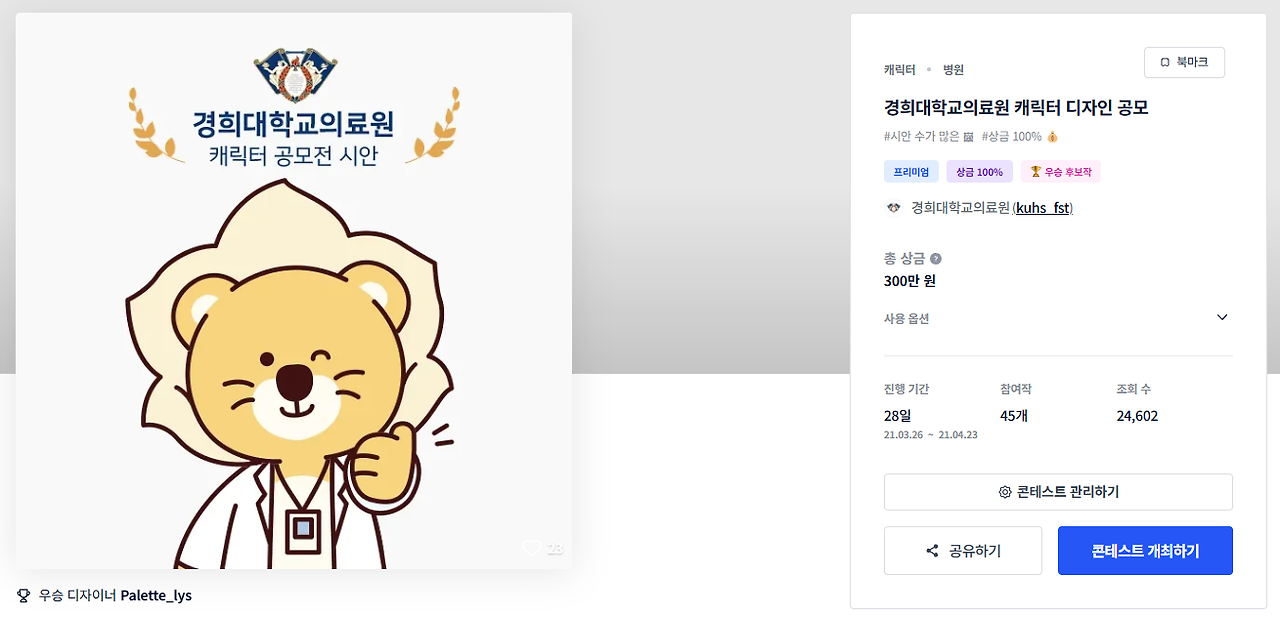Click the 콘테스트 개최하기 button
1280x617 pixels.
(x=1145, y=551)
